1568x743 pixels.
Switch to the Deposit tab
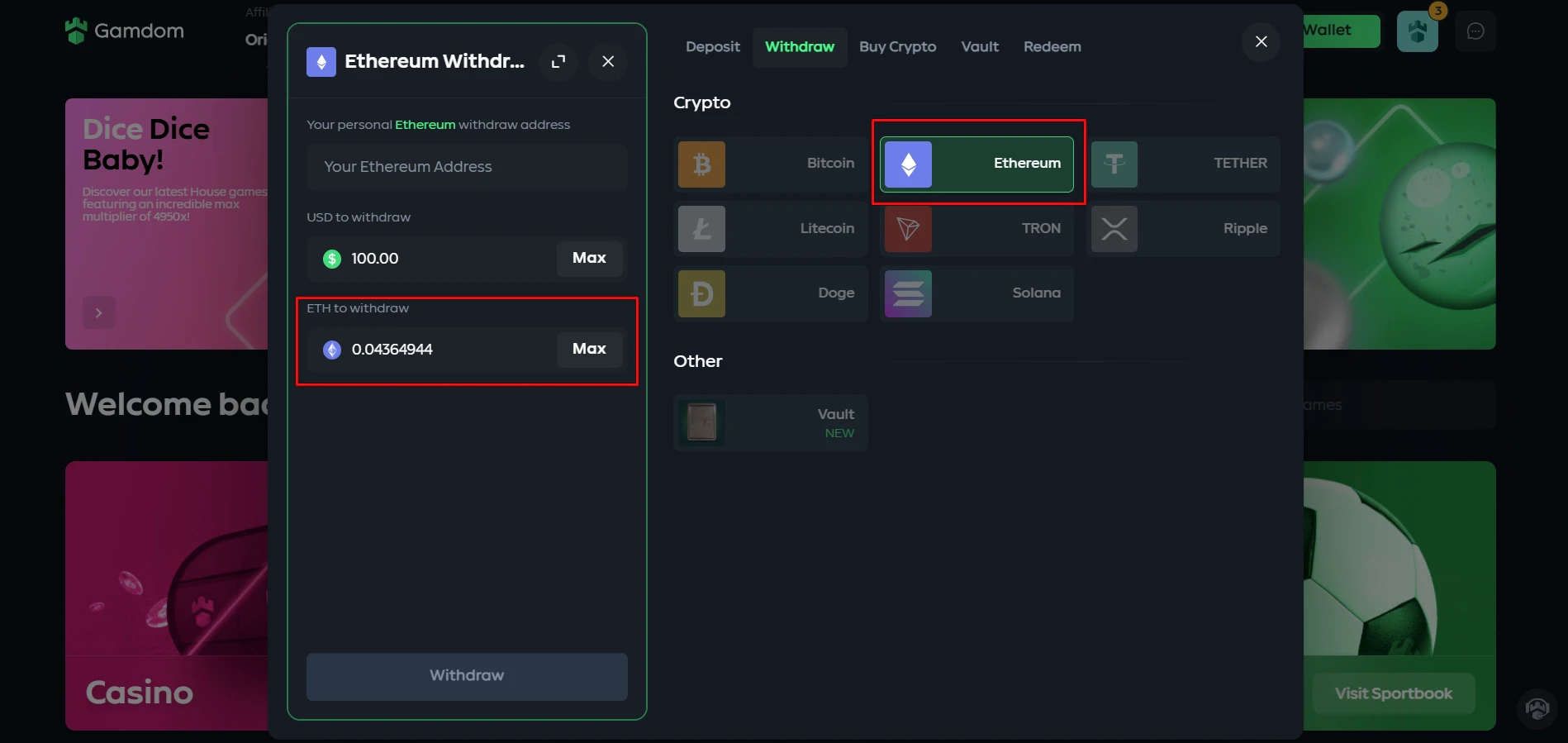(x=712, y=47)
